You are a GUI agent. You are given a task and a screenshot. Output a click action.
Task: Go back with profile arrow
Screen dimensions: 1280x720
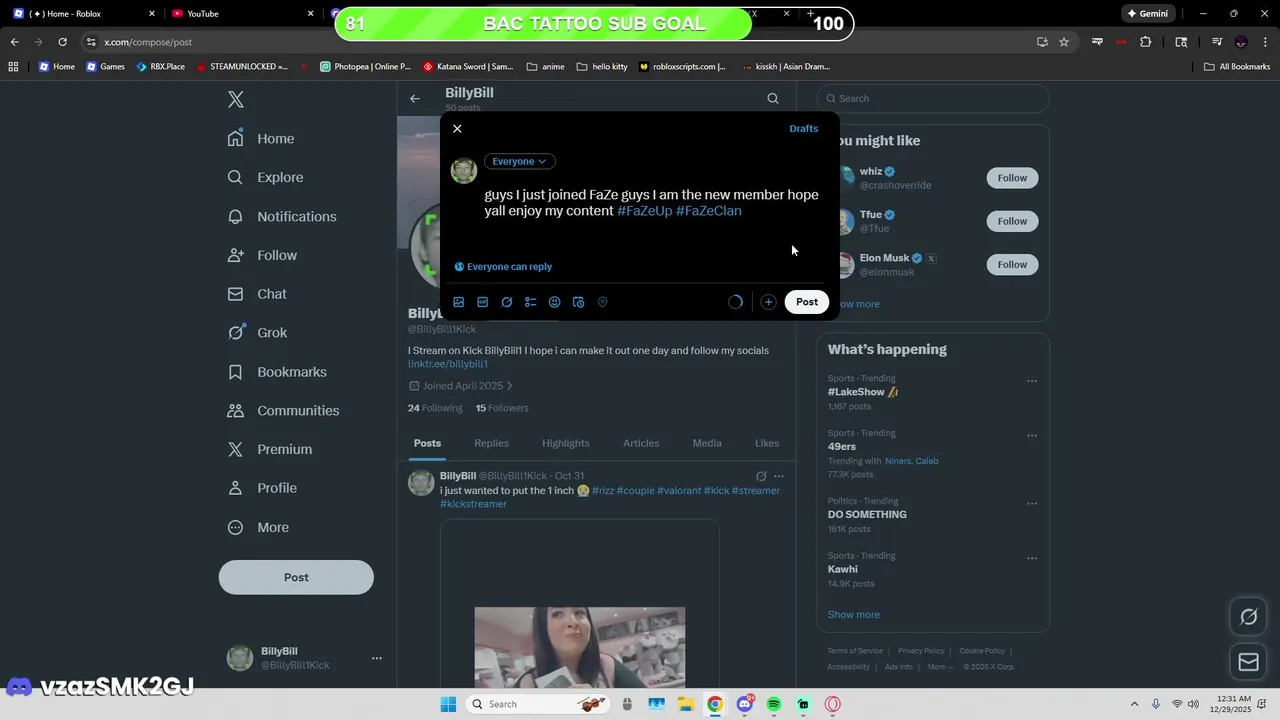tap(415, 98)
